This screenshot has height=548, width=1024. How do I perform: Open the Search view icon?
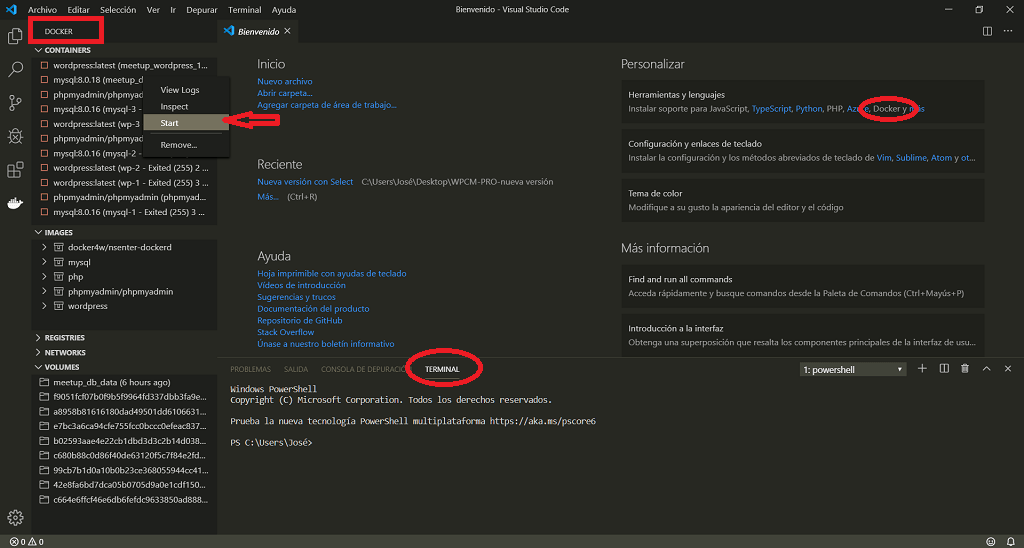coord(15,70)
